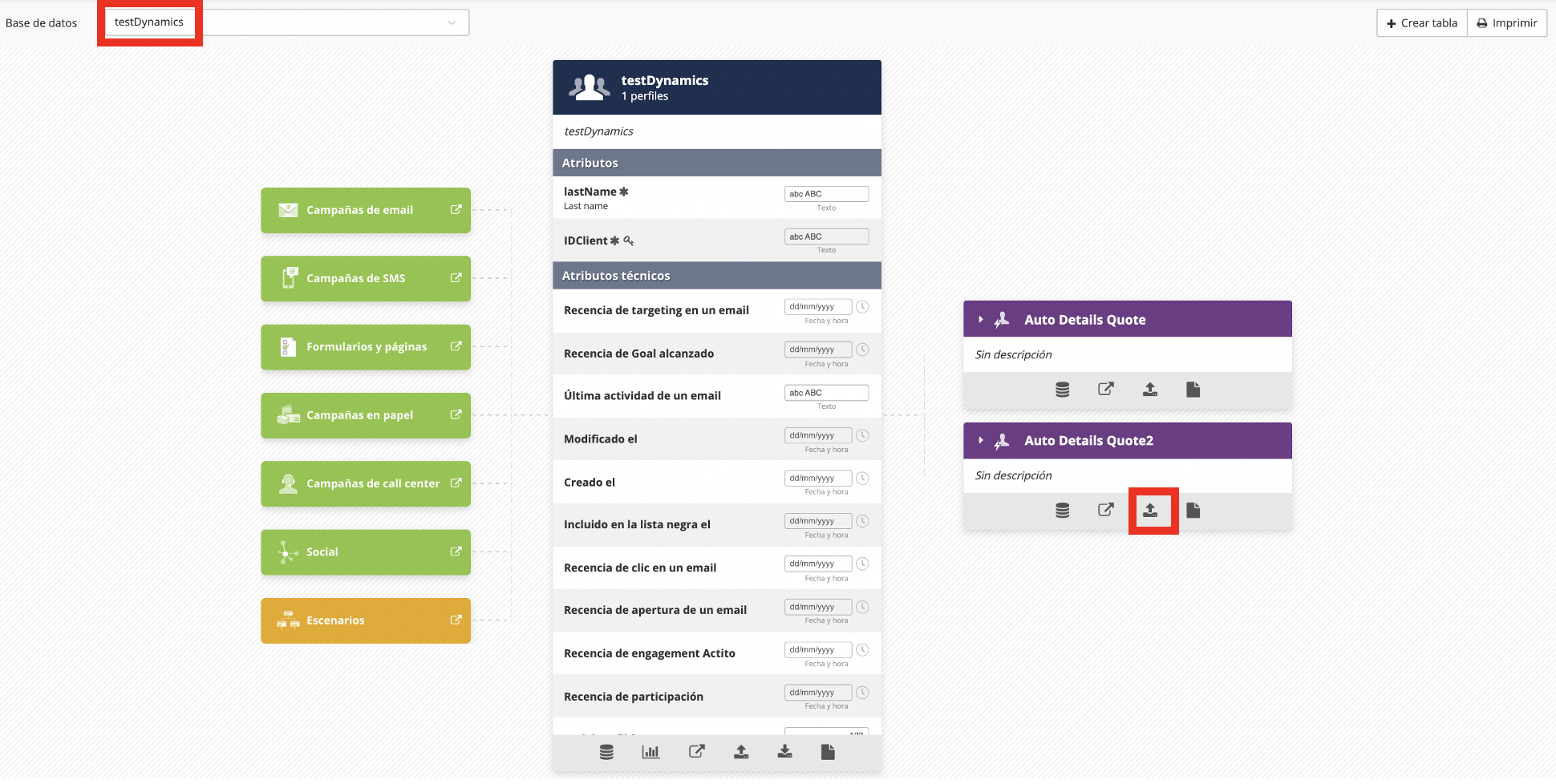Open the external link icon on Auto Details Quote
The image size is (1556, 784).
tap(1106, 390)
